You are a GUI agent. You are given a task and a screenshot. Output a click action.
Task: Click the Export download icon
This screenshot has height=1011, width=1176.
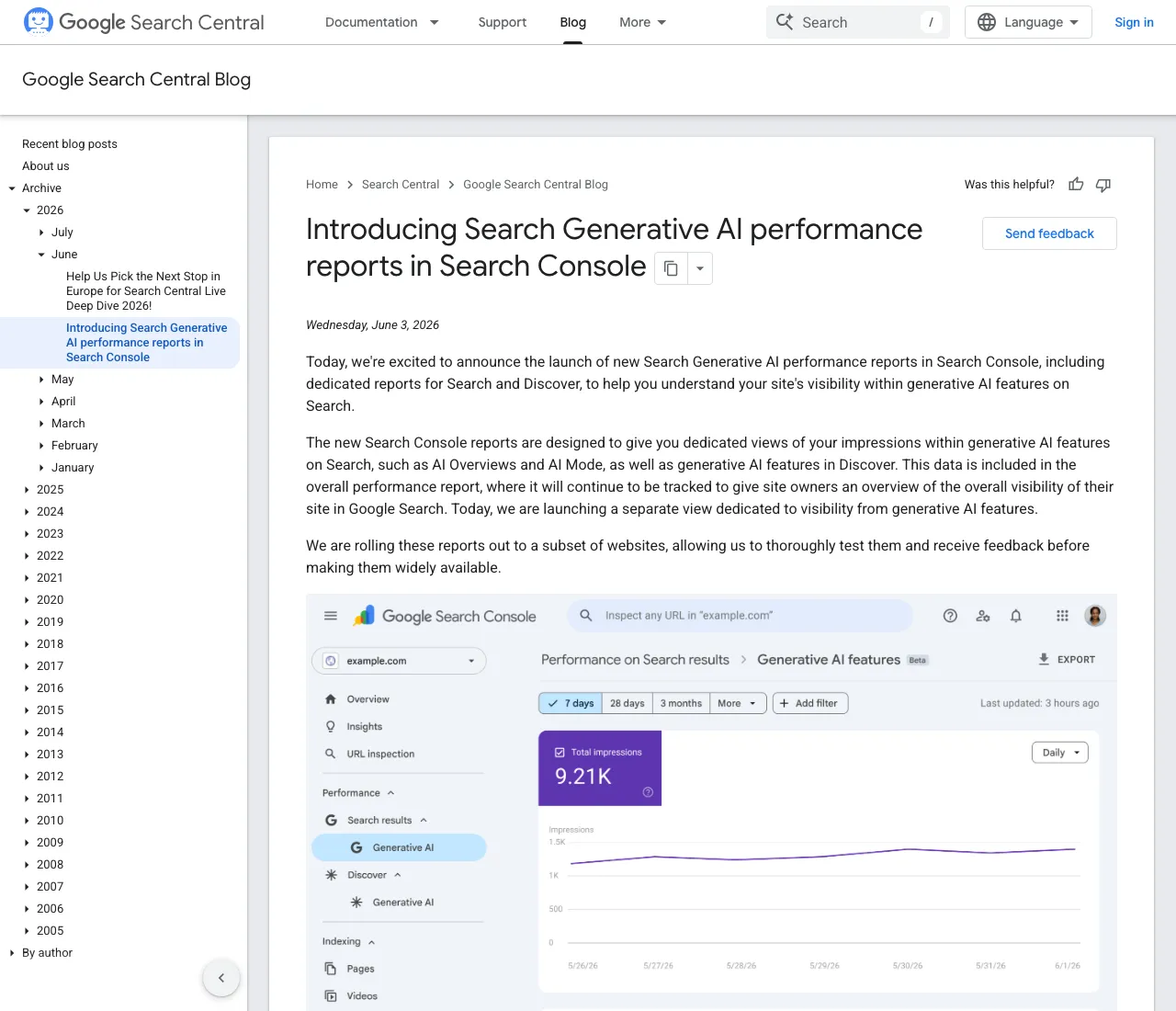pyautogui.click(x=1044, y=659)
